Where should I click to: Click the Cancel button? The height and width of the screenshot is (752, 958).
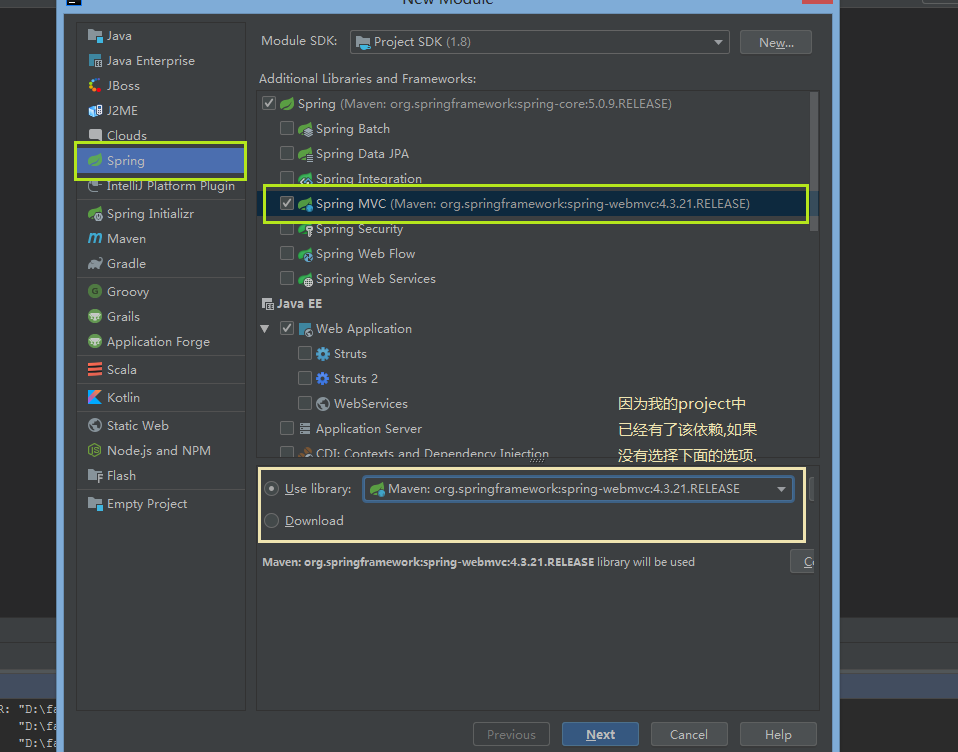(x=689, y=734)
